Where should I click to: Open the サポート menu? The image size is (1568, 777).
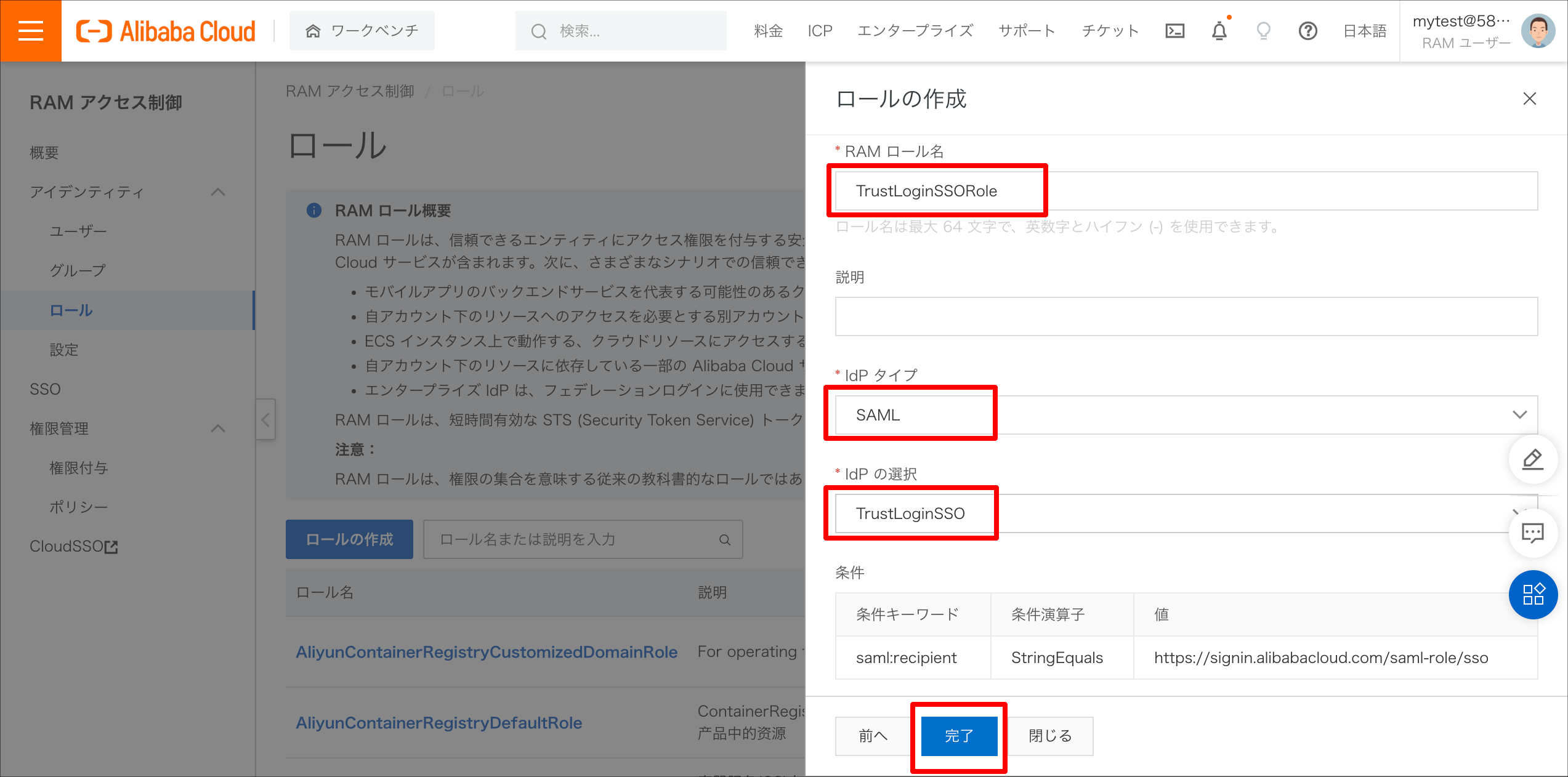[x=1027, y=30]
